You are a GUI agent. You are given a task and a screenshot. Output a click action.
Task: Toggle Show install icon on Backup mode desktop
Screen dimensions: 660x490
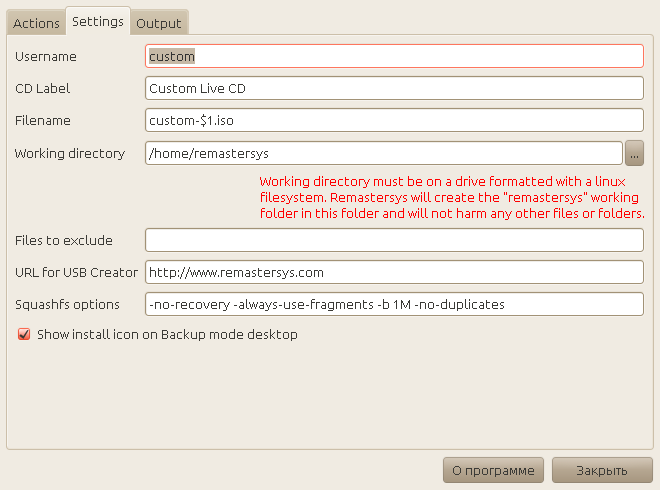24,335
